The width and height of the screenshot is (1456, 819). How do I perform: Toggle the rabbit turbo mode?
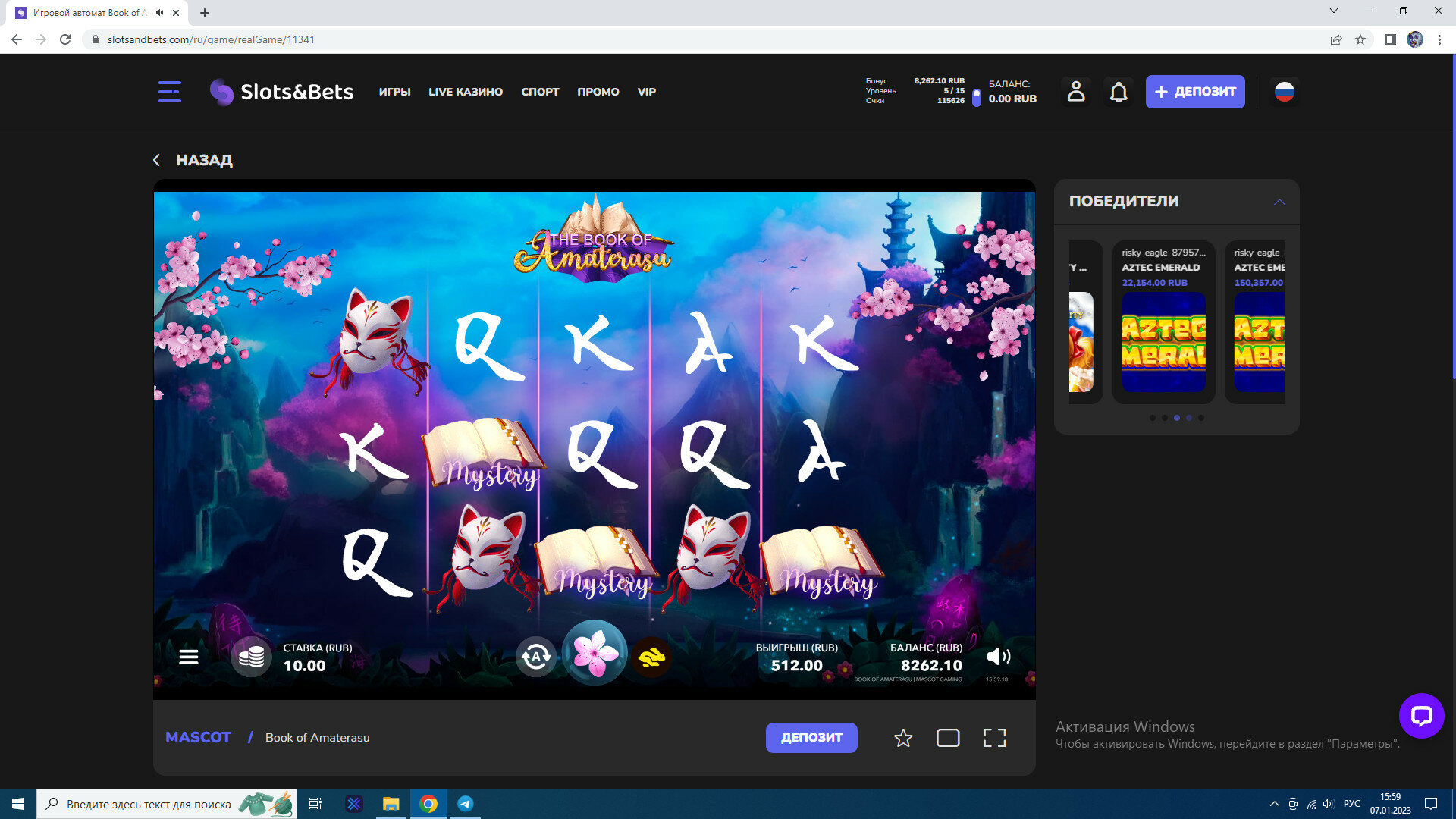click(x=651, y=657)
